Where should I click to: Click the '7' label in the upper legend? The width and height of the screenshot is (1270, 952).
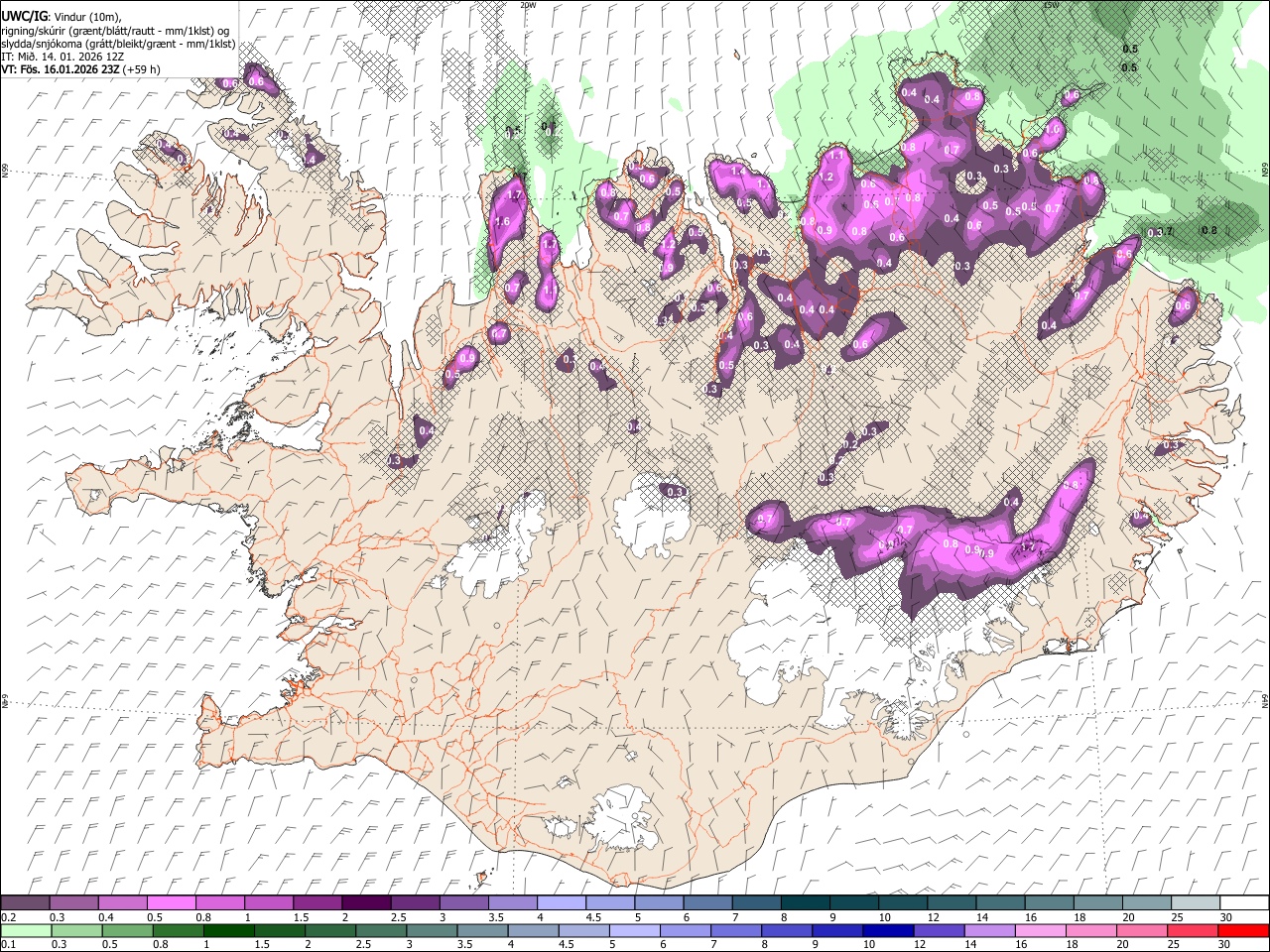coord(733,917)
